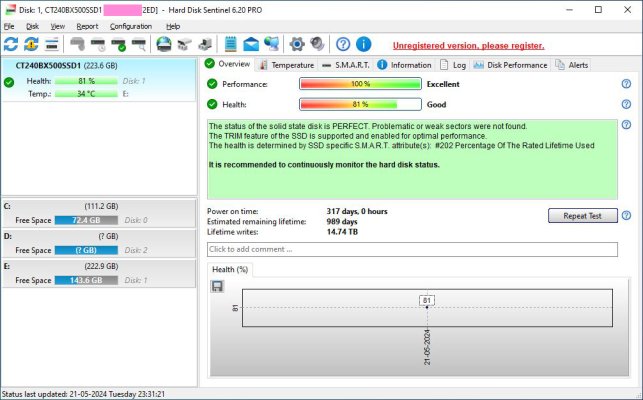Click the network computers globe icon
The width and height of the screenshot is (643, 400).
click(271, 44)
